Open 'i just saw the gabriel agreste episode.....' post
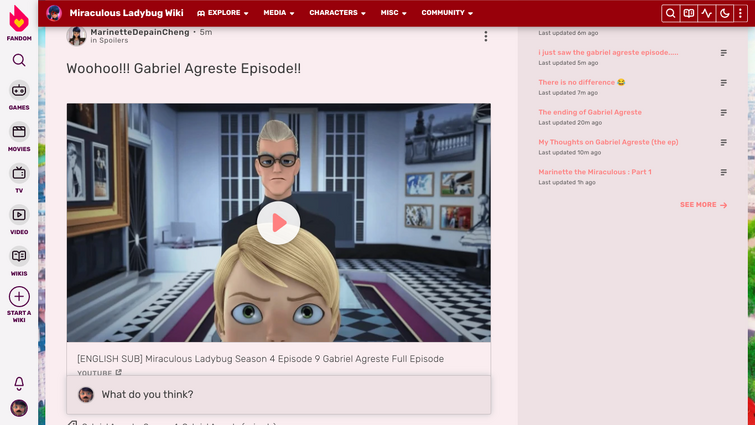Viewport: 755px width, 425px height. click(608, 52)
